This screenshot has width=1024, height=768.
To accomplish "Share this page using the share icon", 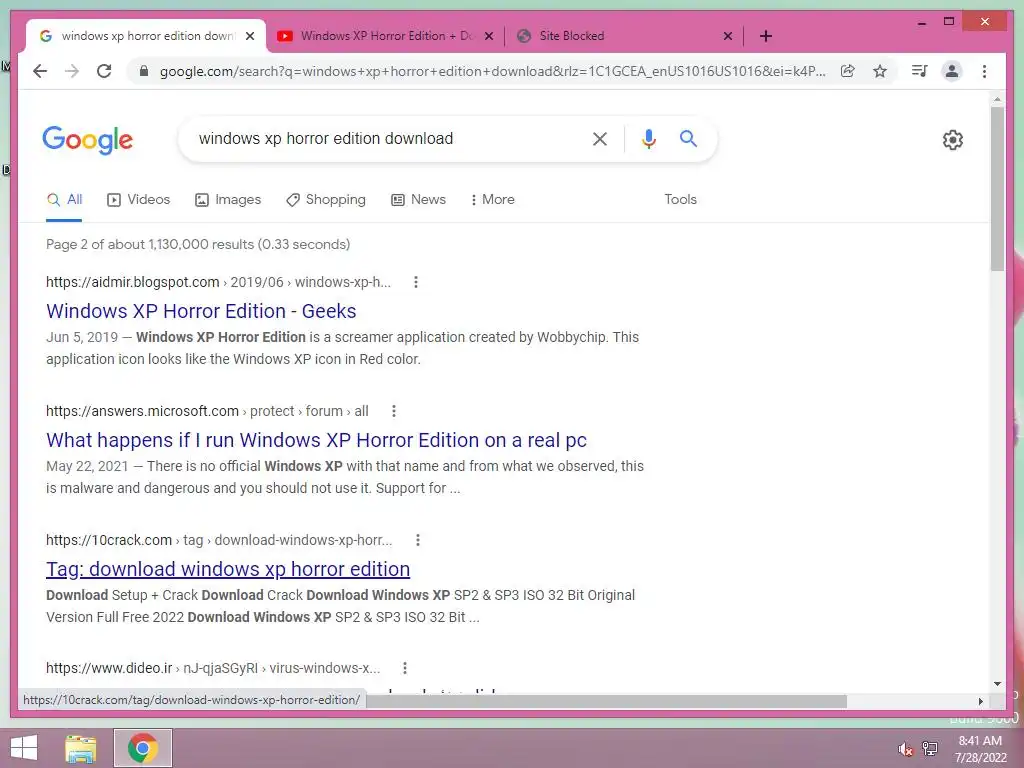I will 848,71.
